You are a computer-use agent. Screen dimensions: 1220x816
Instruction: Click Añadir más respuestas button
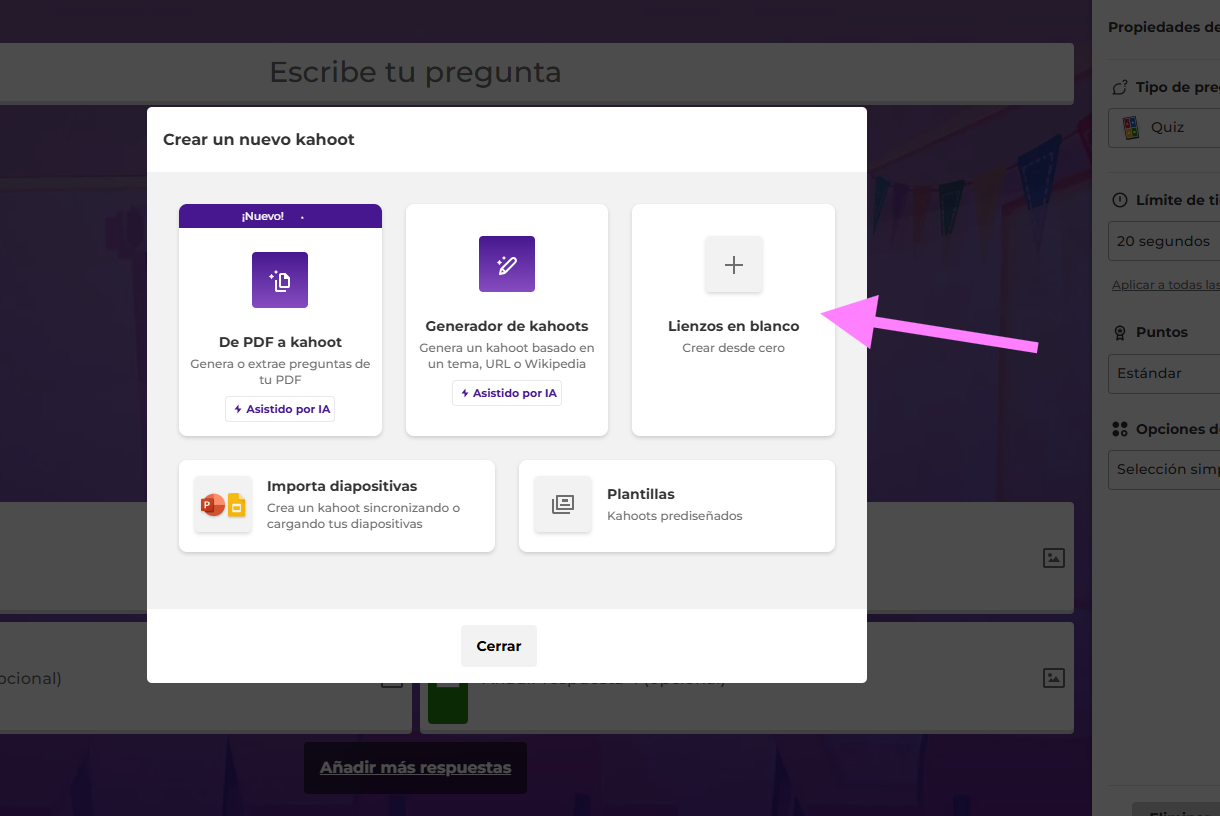(x=415, y=768)
